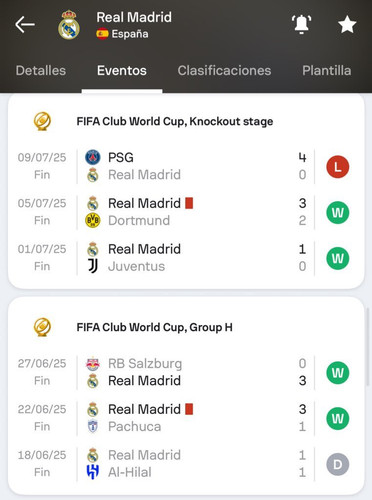Open the Group H trophy icon
The width and height of the screenshot is (372, 500).
(42, 327)
